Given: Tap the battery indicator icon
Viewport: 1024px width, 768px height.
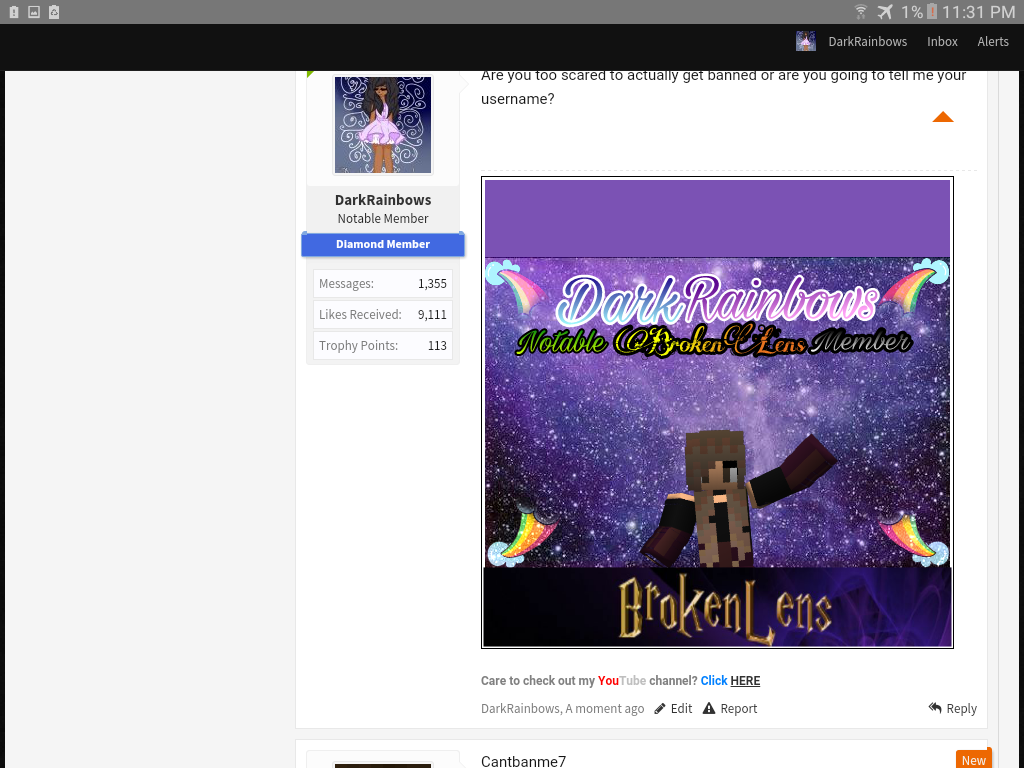Looking at the screenshot, I should (x=932, y=12).
